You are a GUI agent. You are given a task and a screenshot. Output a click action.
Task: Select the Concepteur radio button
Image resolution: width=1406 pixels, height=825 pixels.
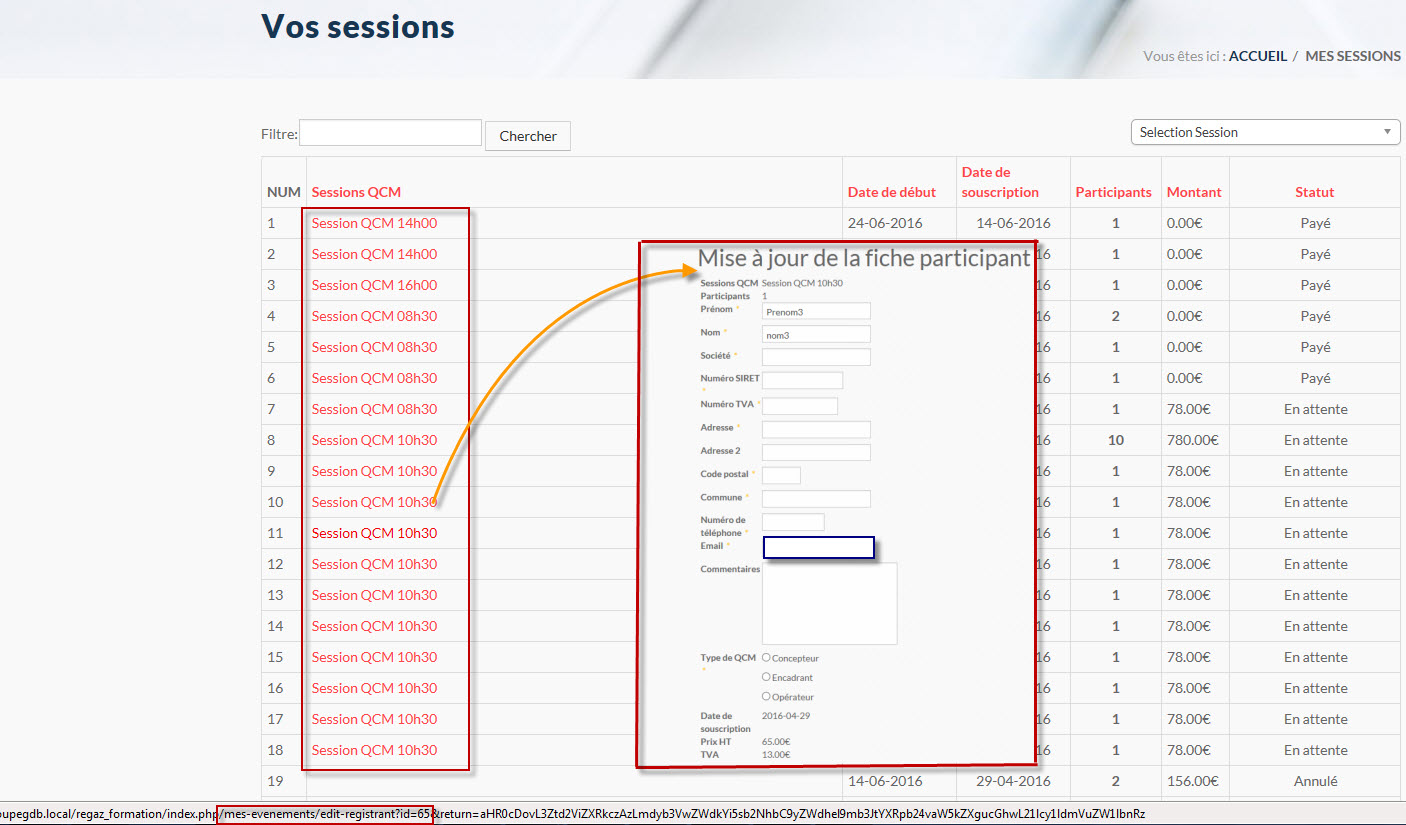click(766, 658)
